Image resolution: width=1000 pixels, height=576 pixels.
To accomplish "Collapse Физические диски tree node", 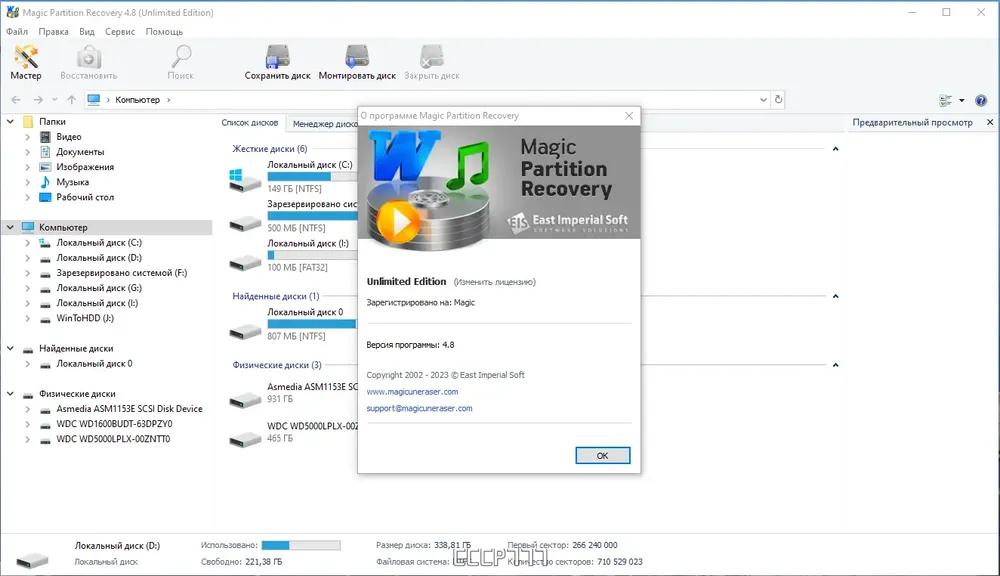I will click(x=10, y=394).
